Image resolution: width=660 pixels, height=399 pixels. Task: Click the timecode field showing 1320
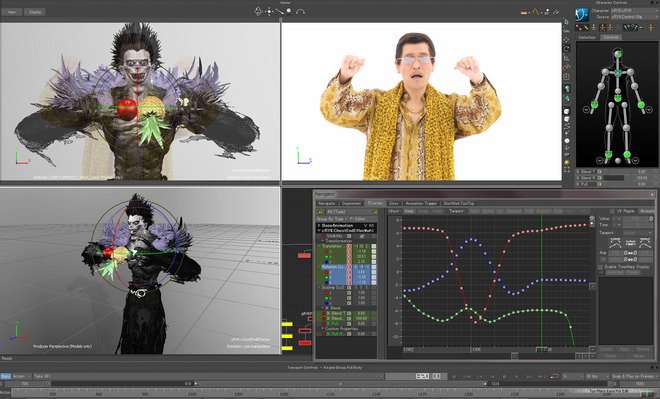click(417, 376)
